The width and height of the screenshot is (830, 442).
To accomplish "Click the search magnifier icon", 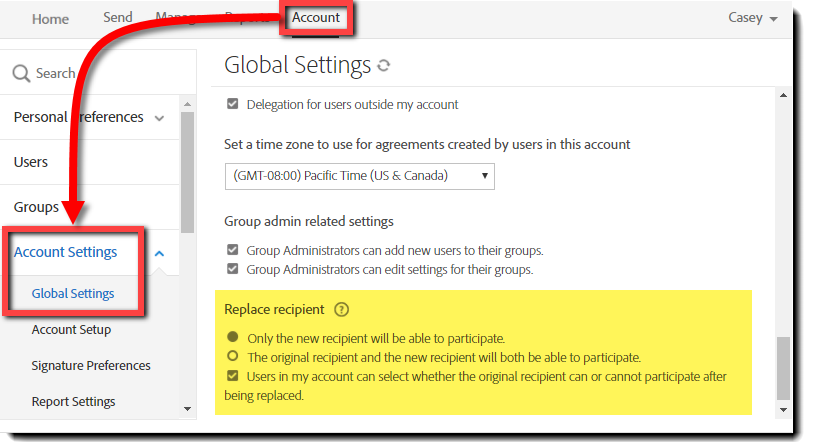I will [x=21, y=73].
